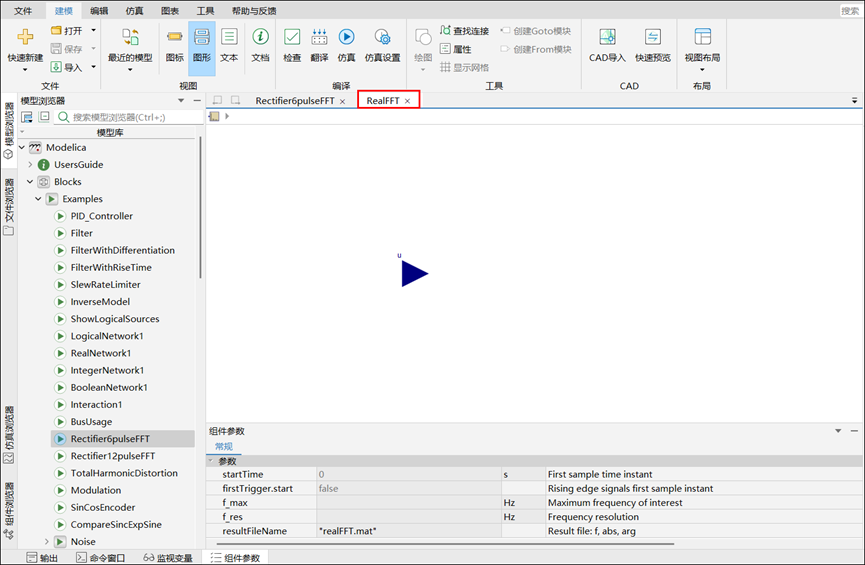Open the 工具 ribbon tab

point(205,10)
